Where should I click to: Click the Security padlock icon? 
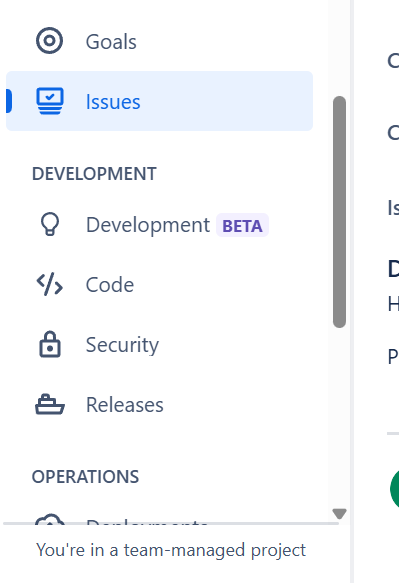tap(50, 344)
